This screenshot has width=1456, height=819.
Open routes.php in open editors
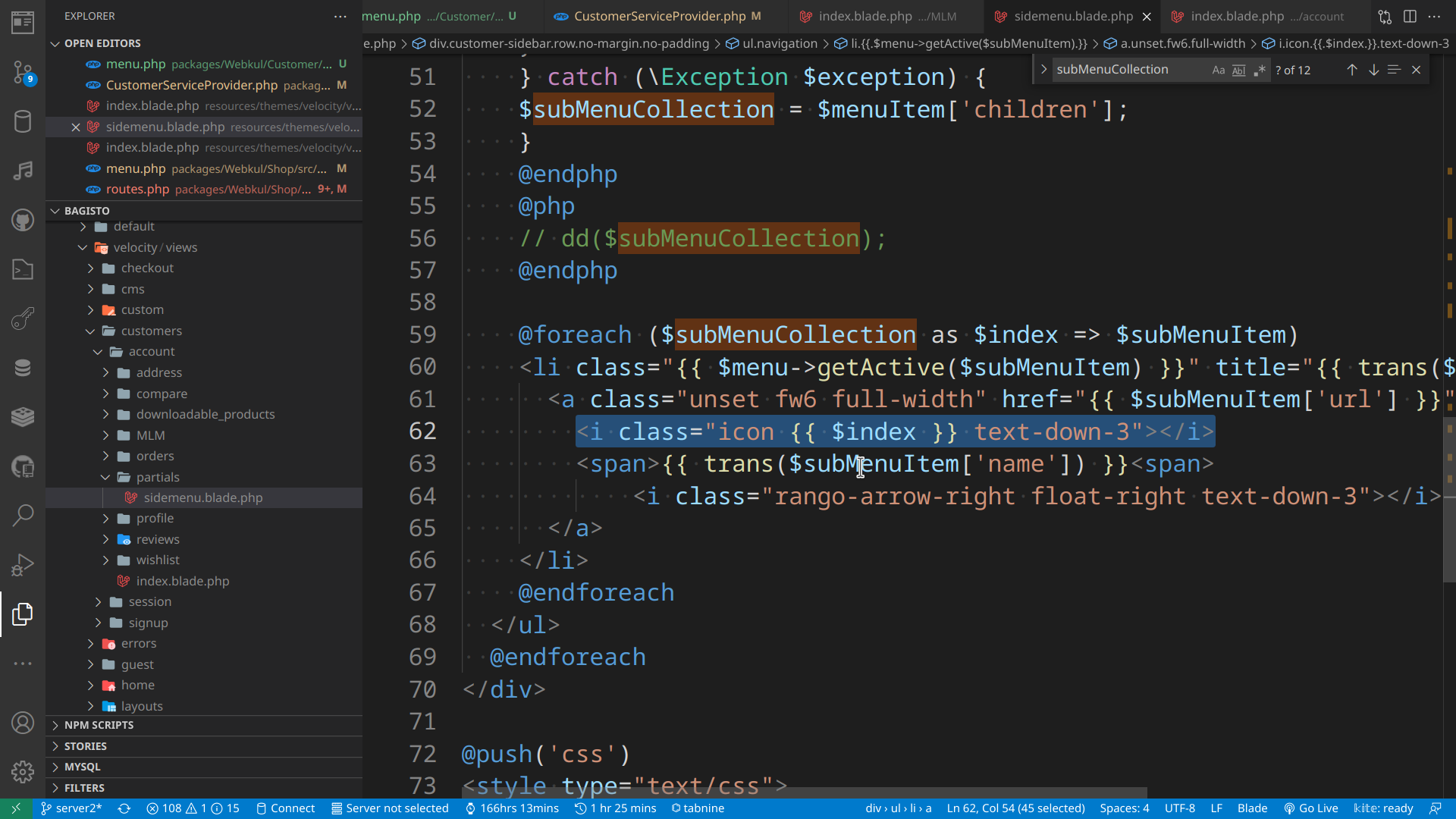204,189
